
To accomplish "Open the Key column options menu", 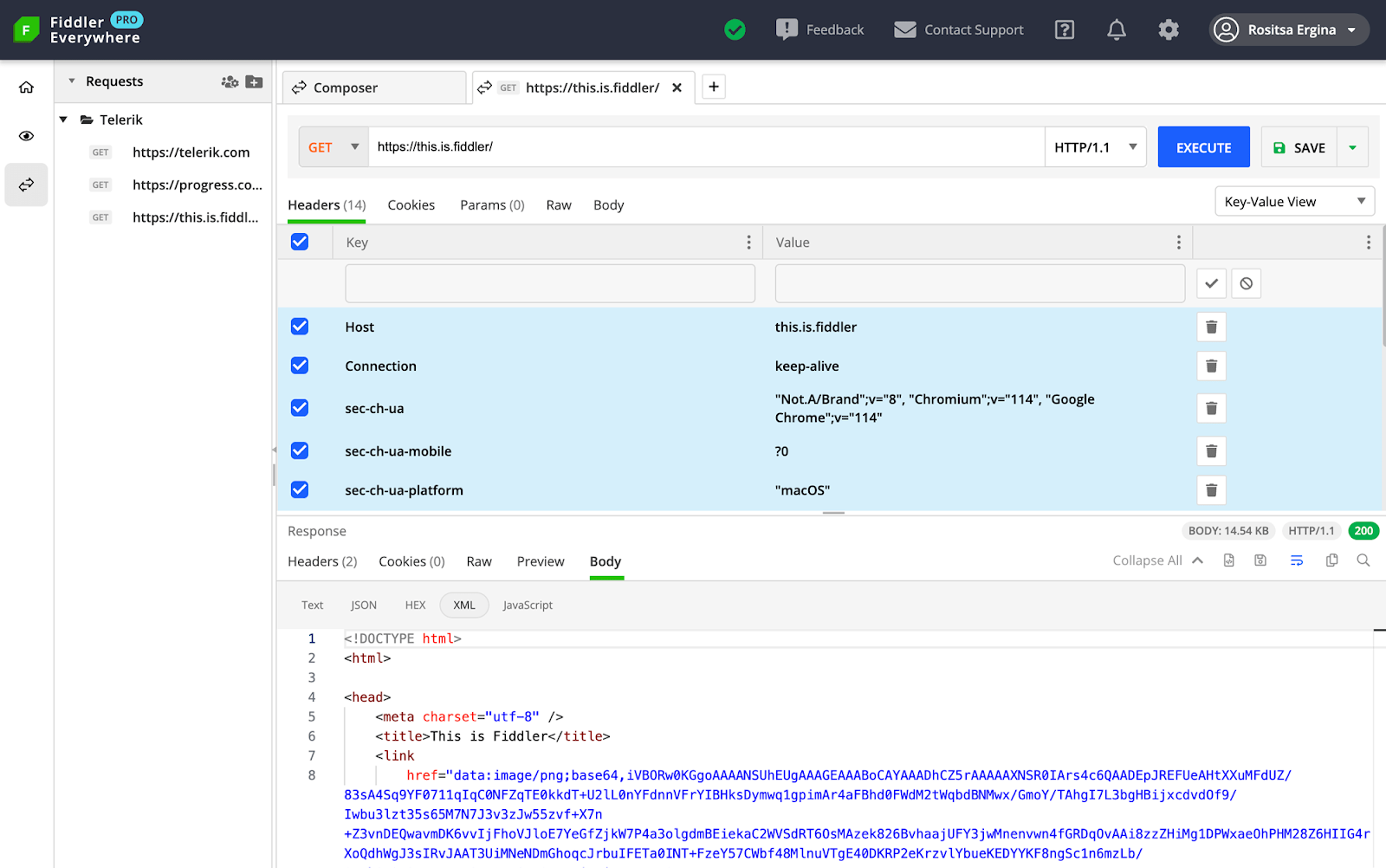I will point(749,243).
